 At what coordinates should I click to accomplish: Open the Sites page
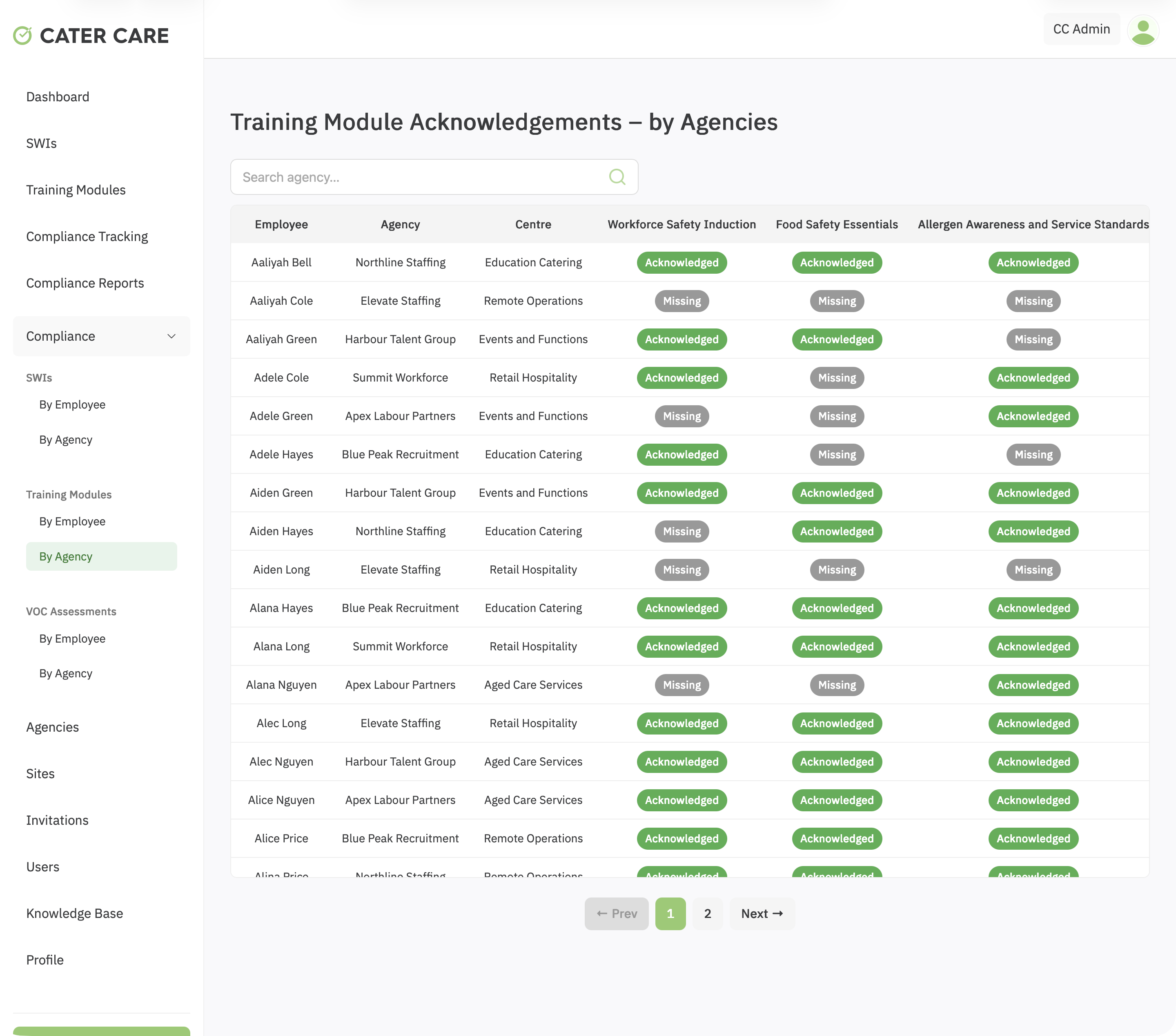(x=40, y=774)
